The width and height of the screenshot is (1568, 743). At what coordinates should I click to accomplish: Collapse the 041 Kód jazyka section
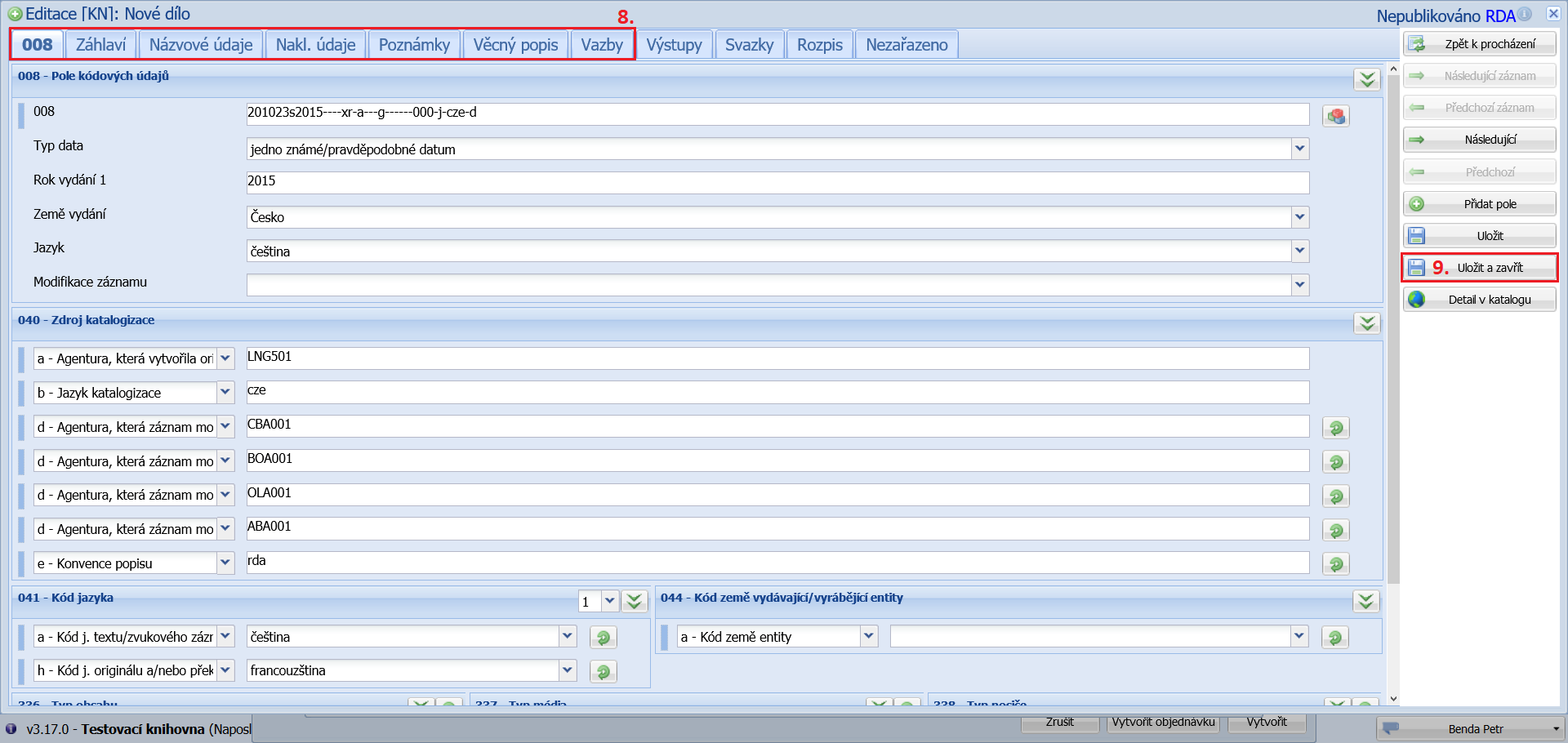click(x=635, y=602)
